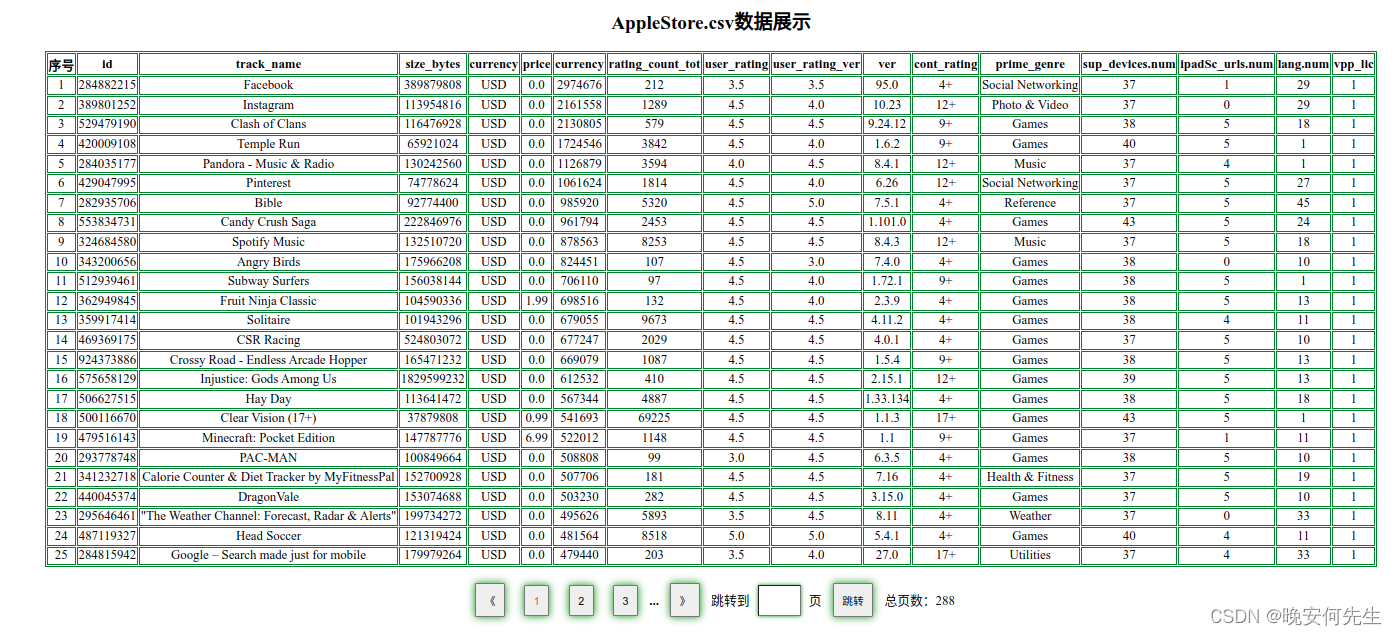This screenshot has width=1397, height=635.
Task: Click the size_bytes column header
Action: pyautogui.click(x=433, y=65)
